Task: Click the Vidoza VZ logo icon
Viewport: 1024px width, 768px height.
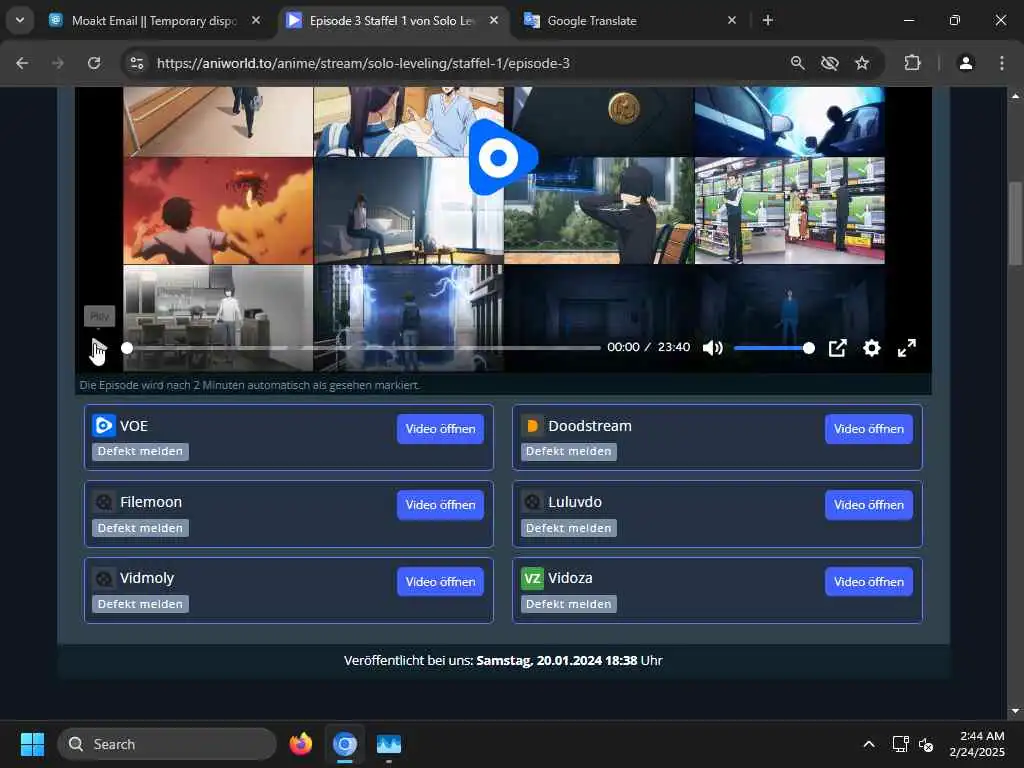Action: (x=532, y=579)
